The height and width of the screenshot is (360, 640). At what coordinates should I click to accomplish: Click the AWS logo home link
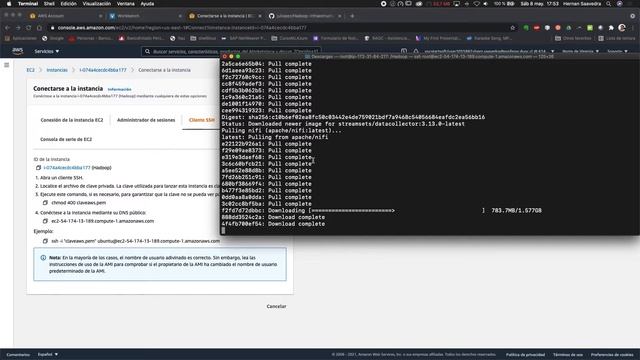(18, 51)
